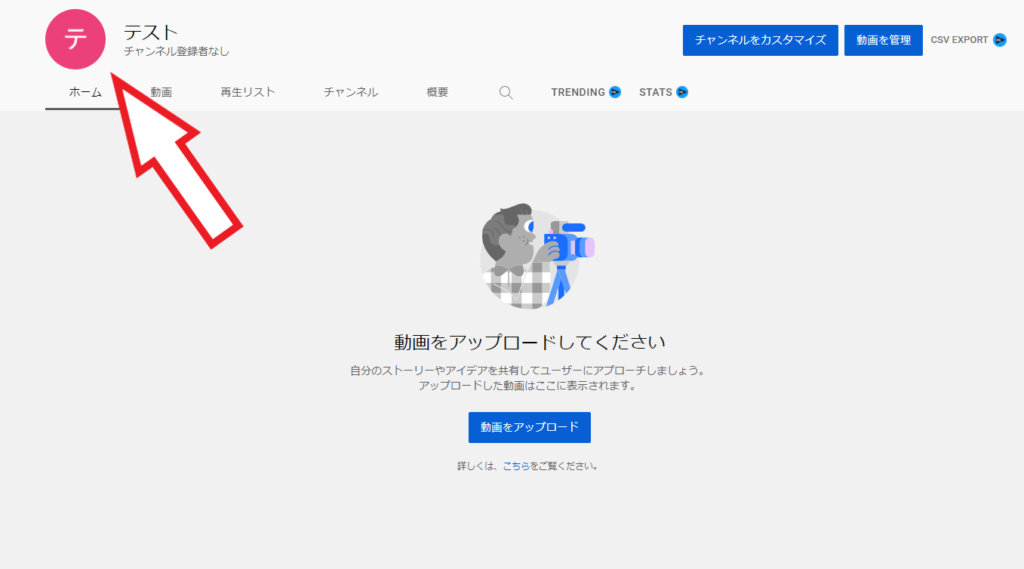Click the CSV EXPORT text label
The height and width of the screenshot is (569, 1024).
[x=959, y=40]
